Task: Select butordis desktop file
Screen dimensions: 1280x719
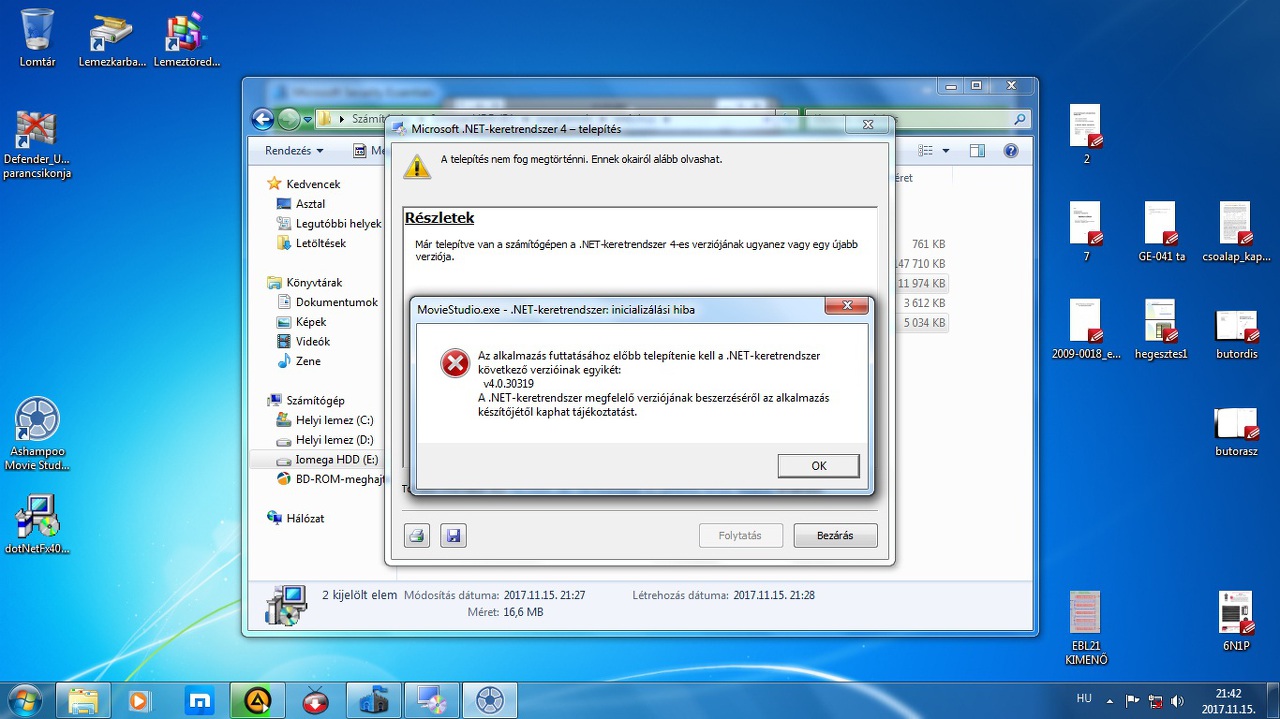Action: click(x=1236, y=335)
